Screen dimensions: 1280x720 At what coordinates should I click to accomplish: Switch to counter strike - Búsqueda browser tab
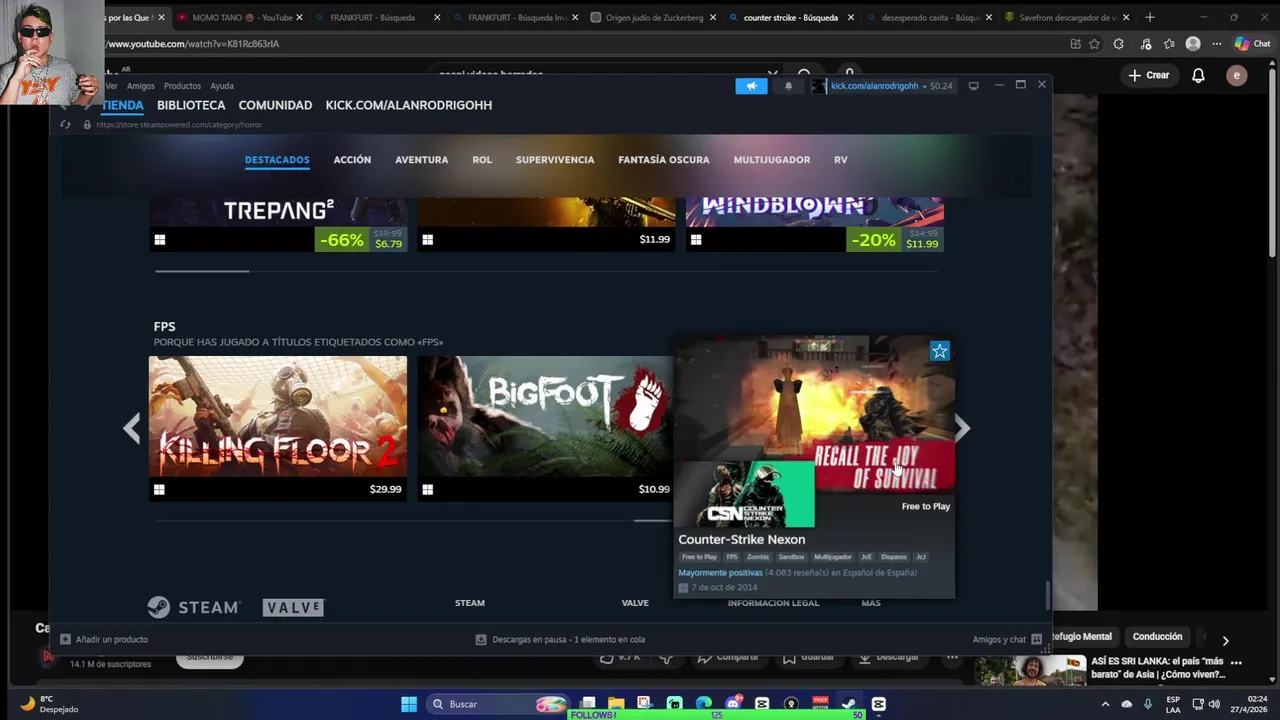coord(790,17)
